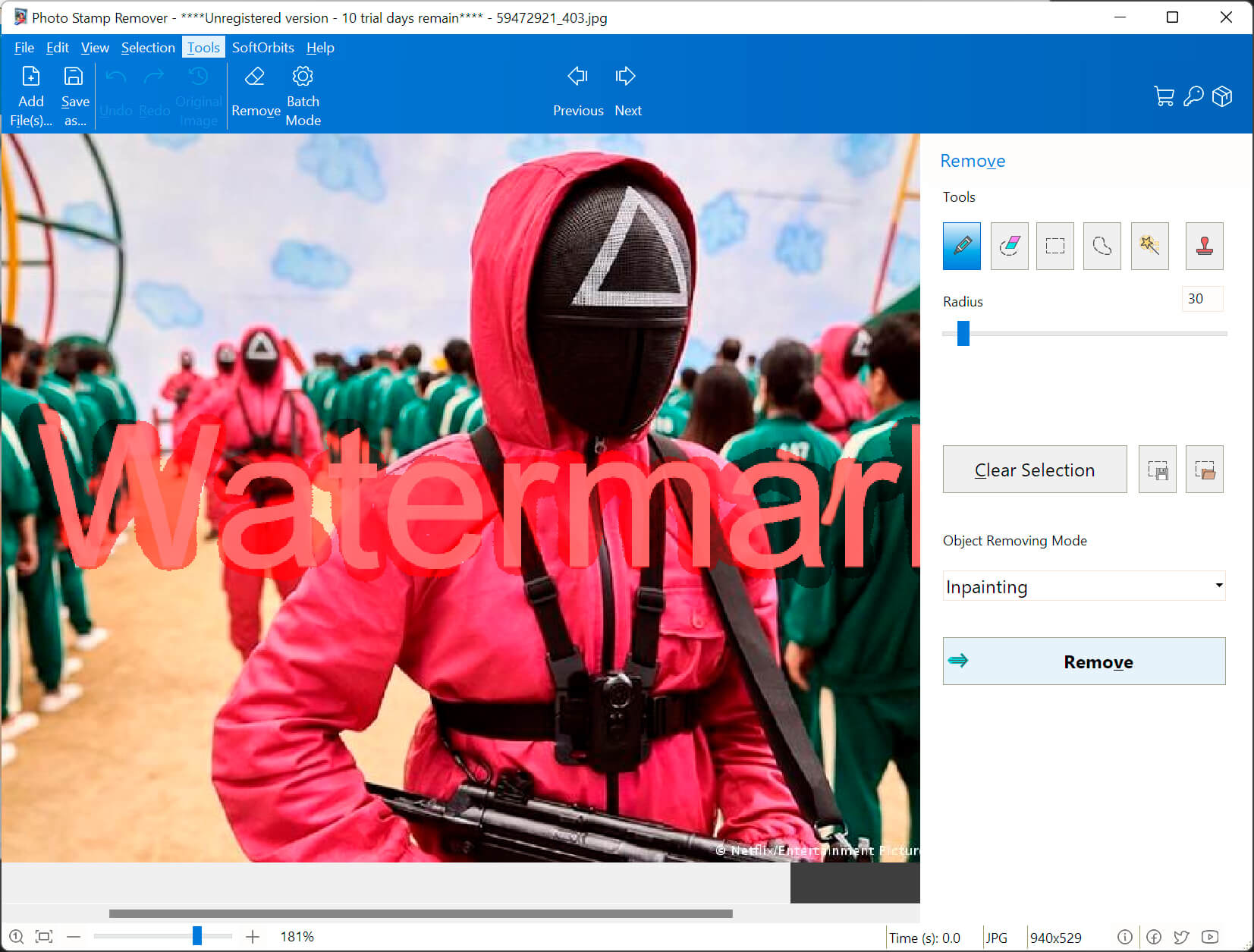Screen dimensions: 1254x952
Task: Open the Object Removing Mode dropdown
Action: tap(1083, 586)
